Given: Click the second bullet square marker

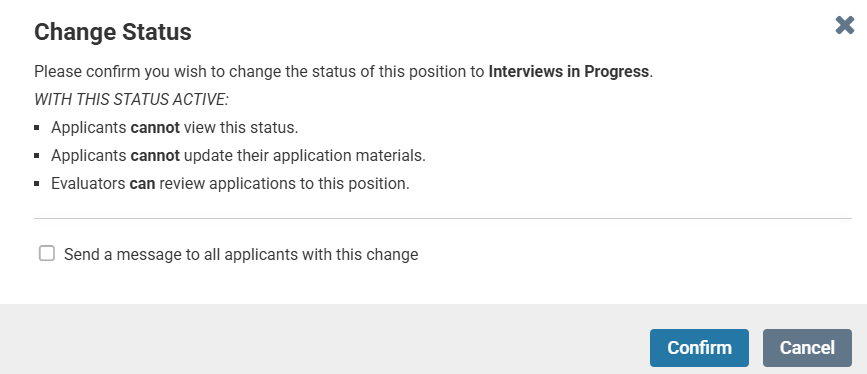Looking at the screenshot, I should click(37, 155).
